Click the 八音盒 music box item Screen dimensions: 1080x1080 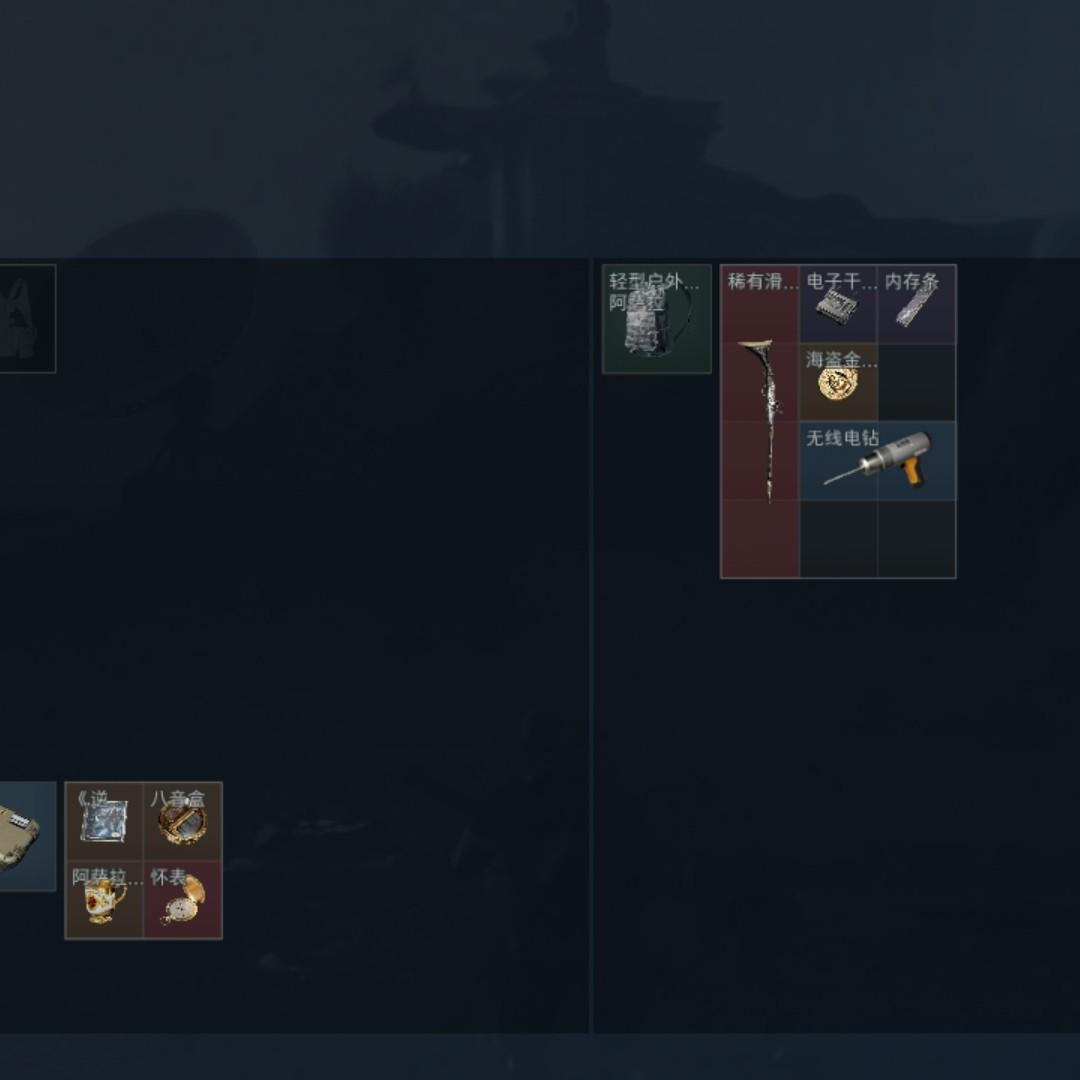pyautogui.click(x=183, y=822)
